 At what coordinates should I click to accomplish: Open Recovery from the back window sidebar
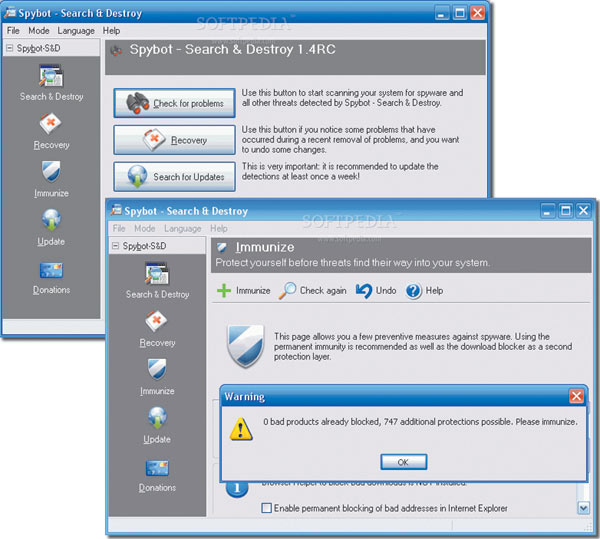point(51,126)
